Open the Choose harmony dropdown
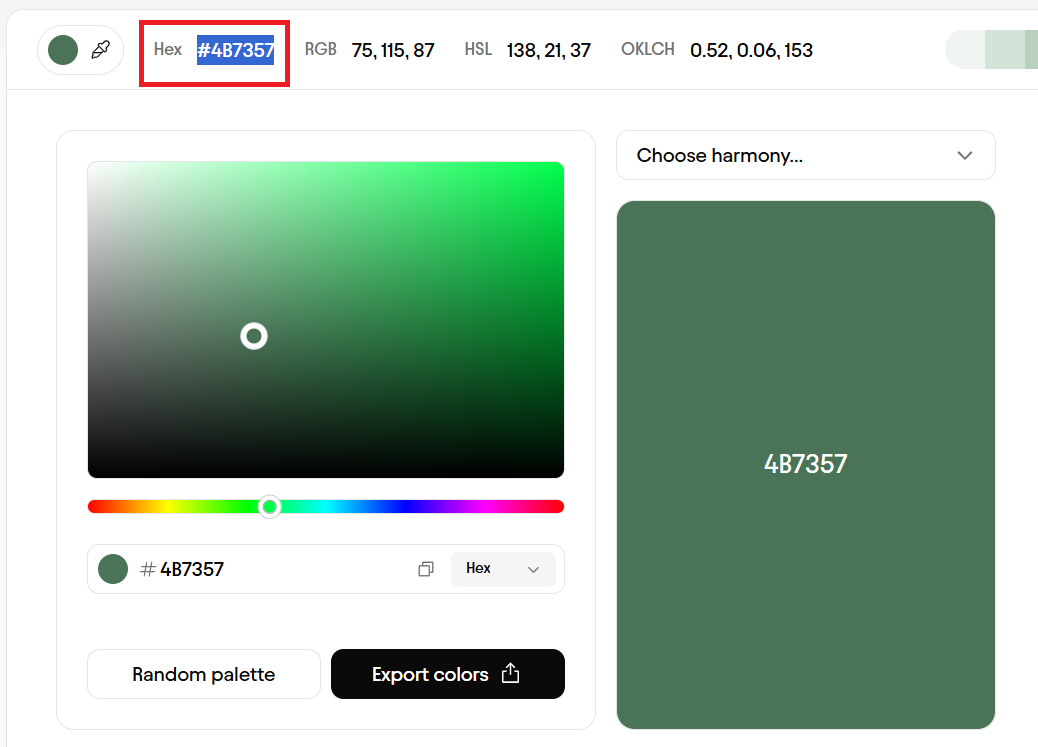Viewport: 1038px width, 747px height. pos(805,155)
